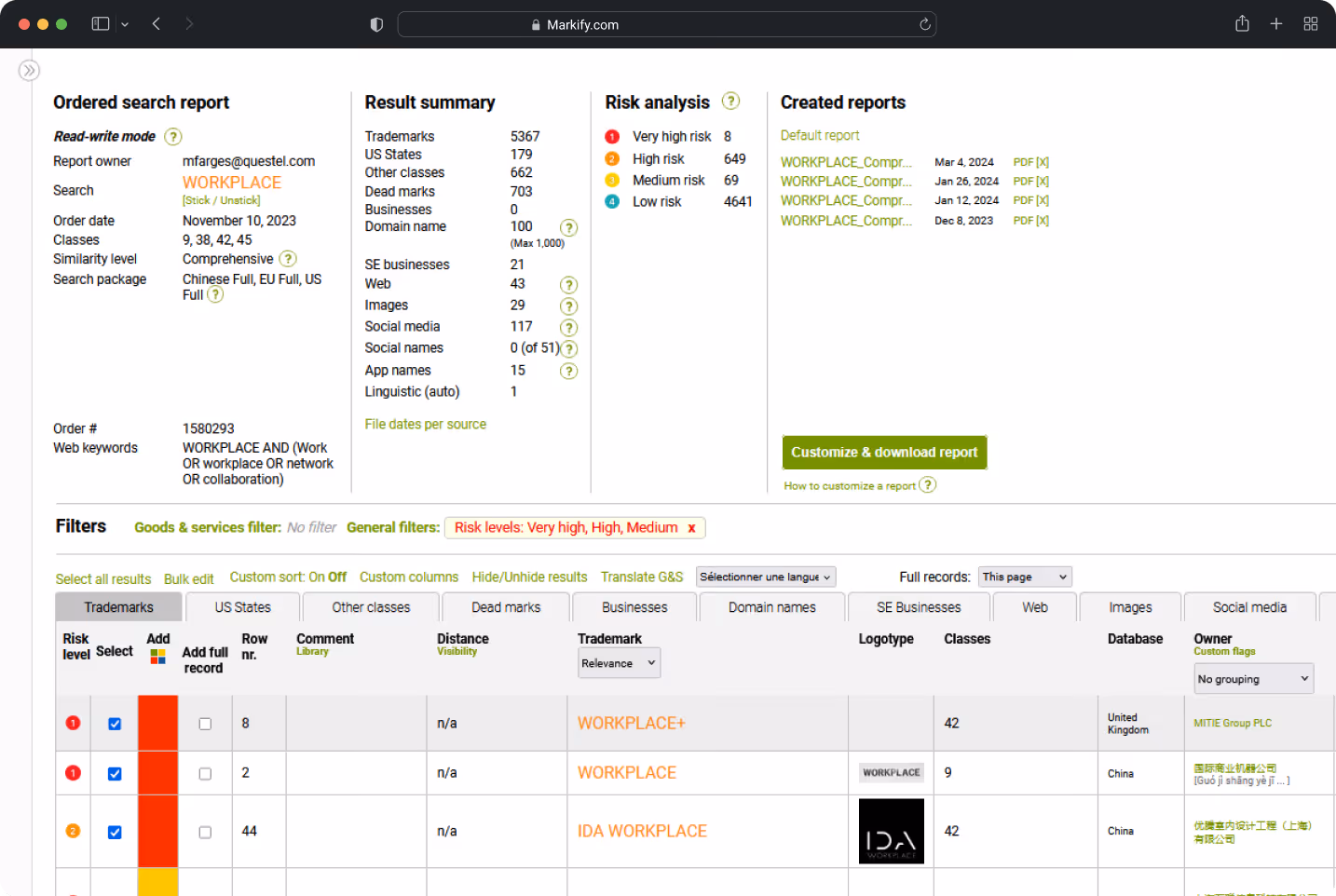1336x896 pixels.
Task: Click the Very high risk red indicator
Action: (612, 137)
